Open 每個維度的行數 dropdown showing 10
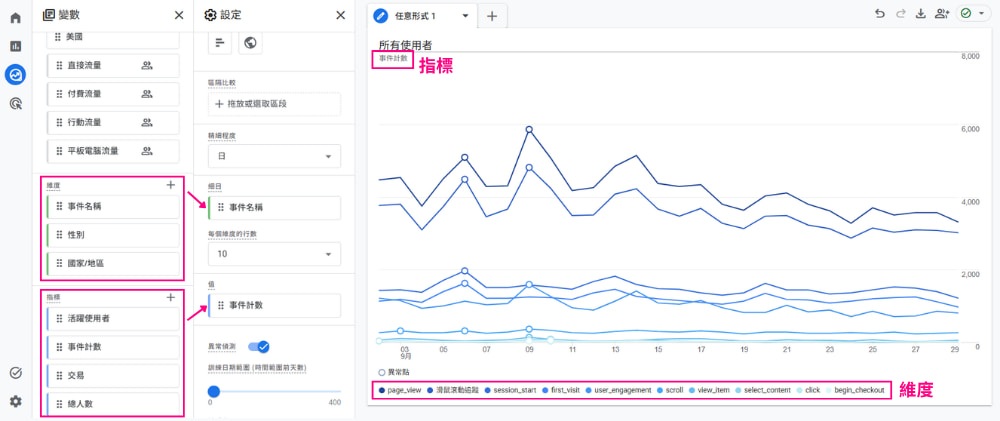The image size is (1000, 421). click(274, 254)
